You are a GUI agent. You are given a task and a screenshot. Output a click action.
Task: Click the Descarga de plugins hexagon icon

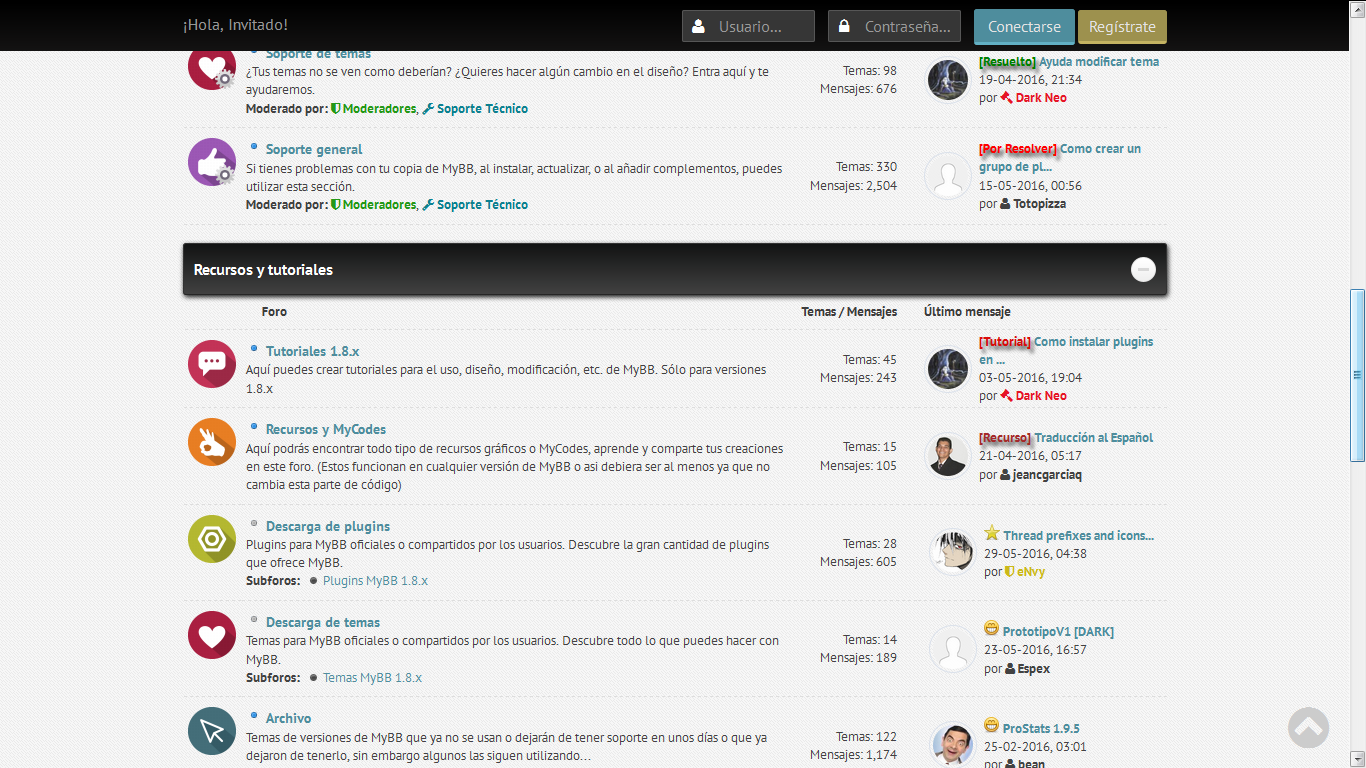click(x=212, y=539)
